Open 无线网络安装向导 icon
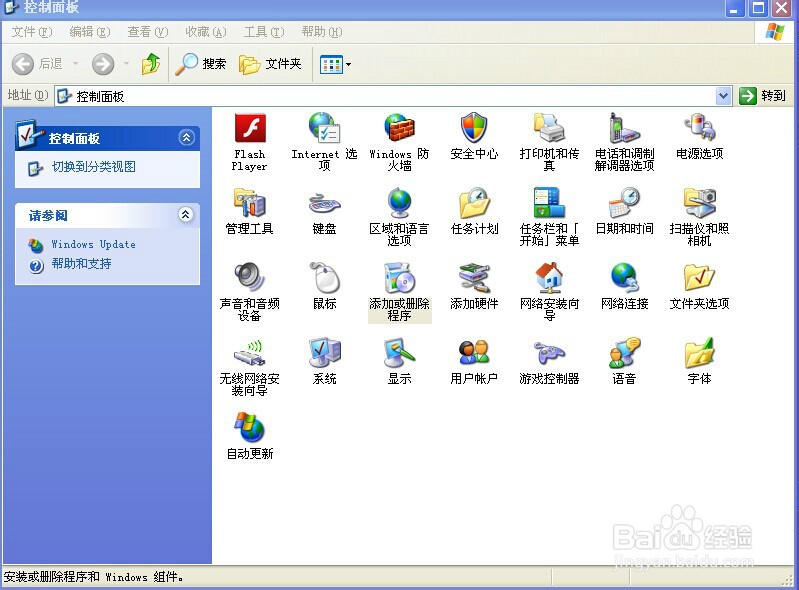This screenshot has width=799, height=590. [250, 353]
